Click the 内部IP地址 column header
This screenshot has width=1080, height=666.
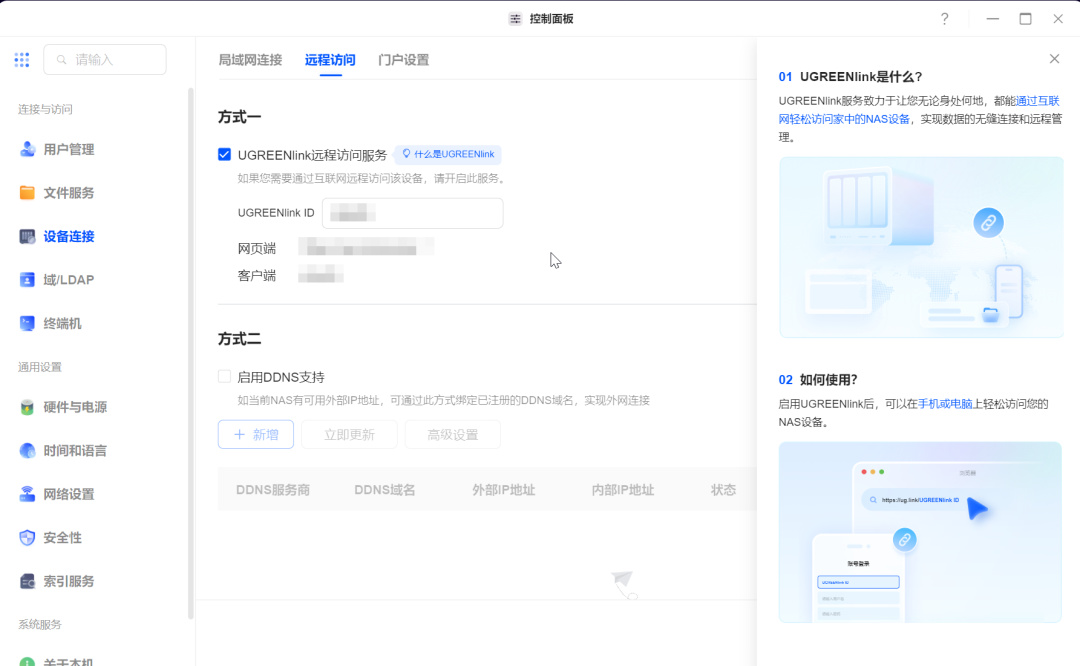(623, 490)
